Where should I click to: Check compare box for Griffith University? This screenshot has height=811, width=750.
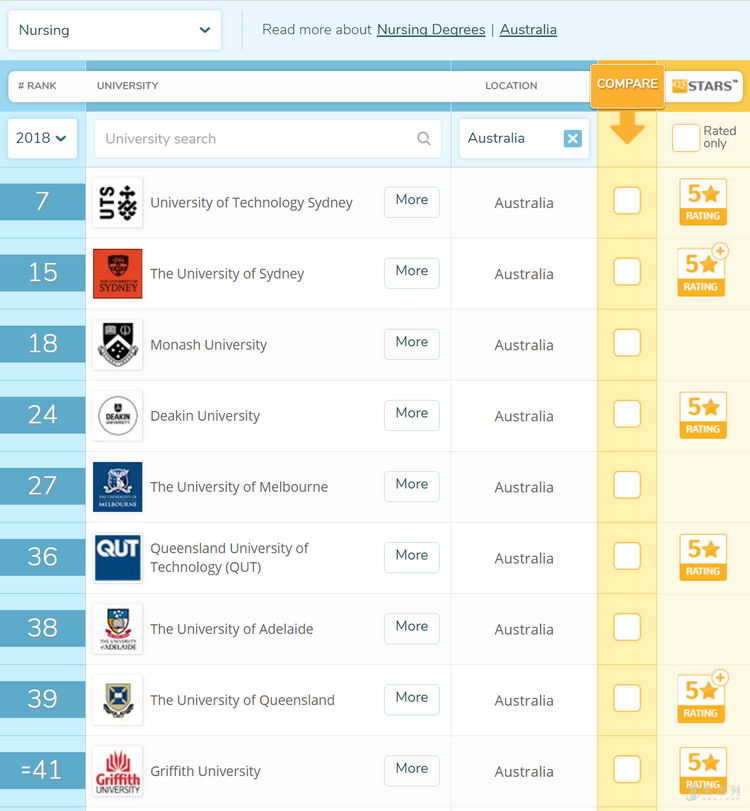tap(627, 769)
